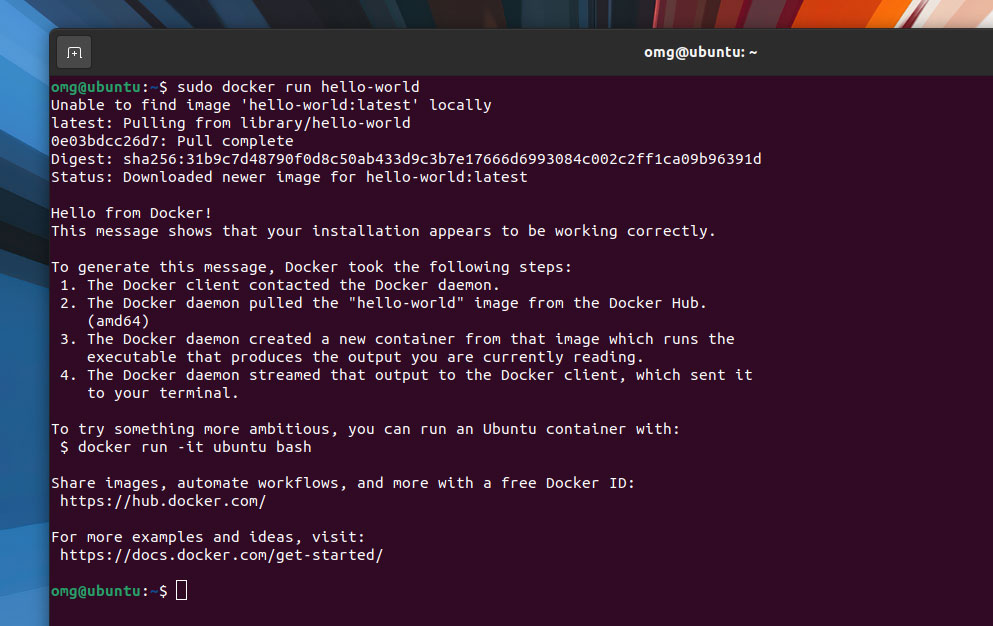993x626 pixels.
Task: Click the '0e03bdcc26d7: Pull complete' line
Action: coord(172,141)
